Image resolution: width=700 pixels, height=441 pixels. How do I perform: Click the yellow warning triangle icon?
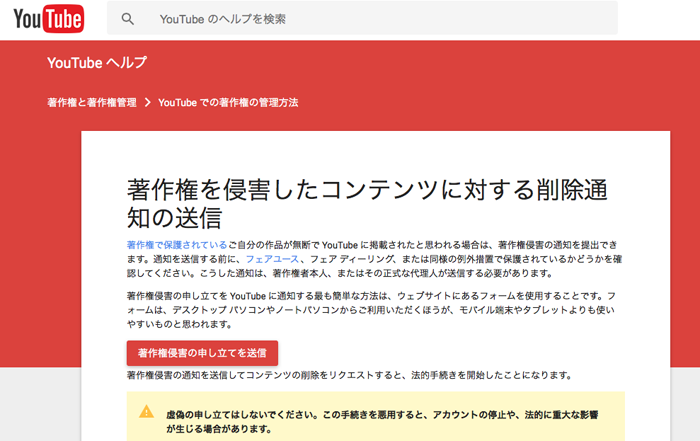pyautogui.click(x=146, y=412)
